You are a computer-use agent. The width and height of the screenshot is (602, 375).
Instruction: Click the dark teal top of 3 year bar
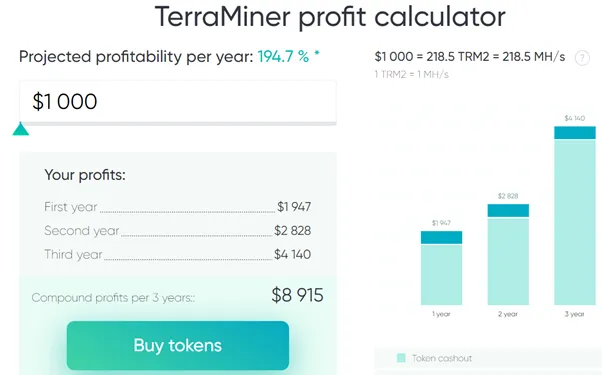tap(575, 132)
